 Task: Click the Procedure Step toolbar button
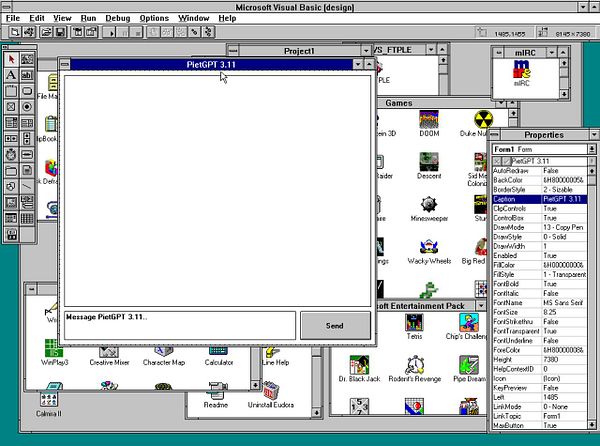click(x=208, y=32)
